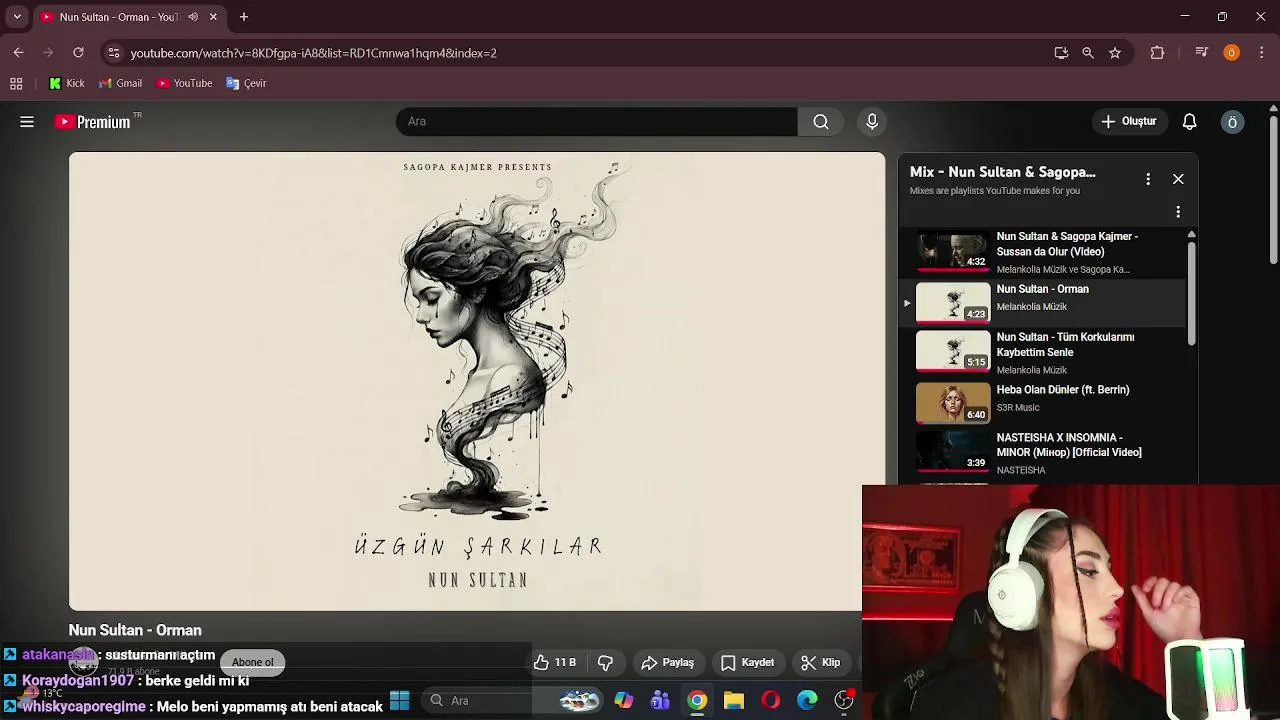Open Chrome profile orange avatar
1280x720 pixels.
pyautogui.click(x=1232, y=53)
